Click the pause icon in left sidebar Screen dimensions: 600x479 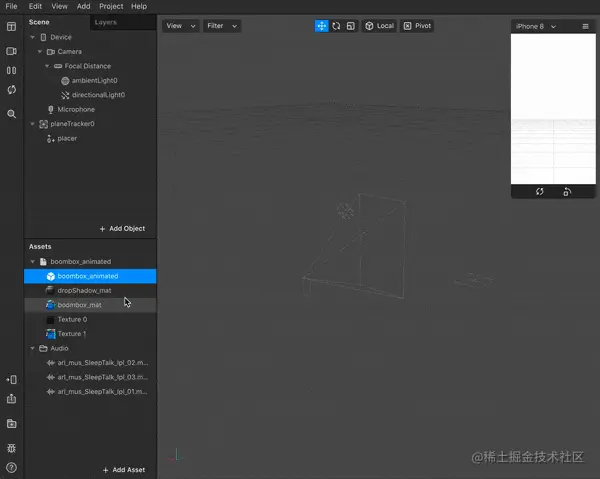(11, 70)
